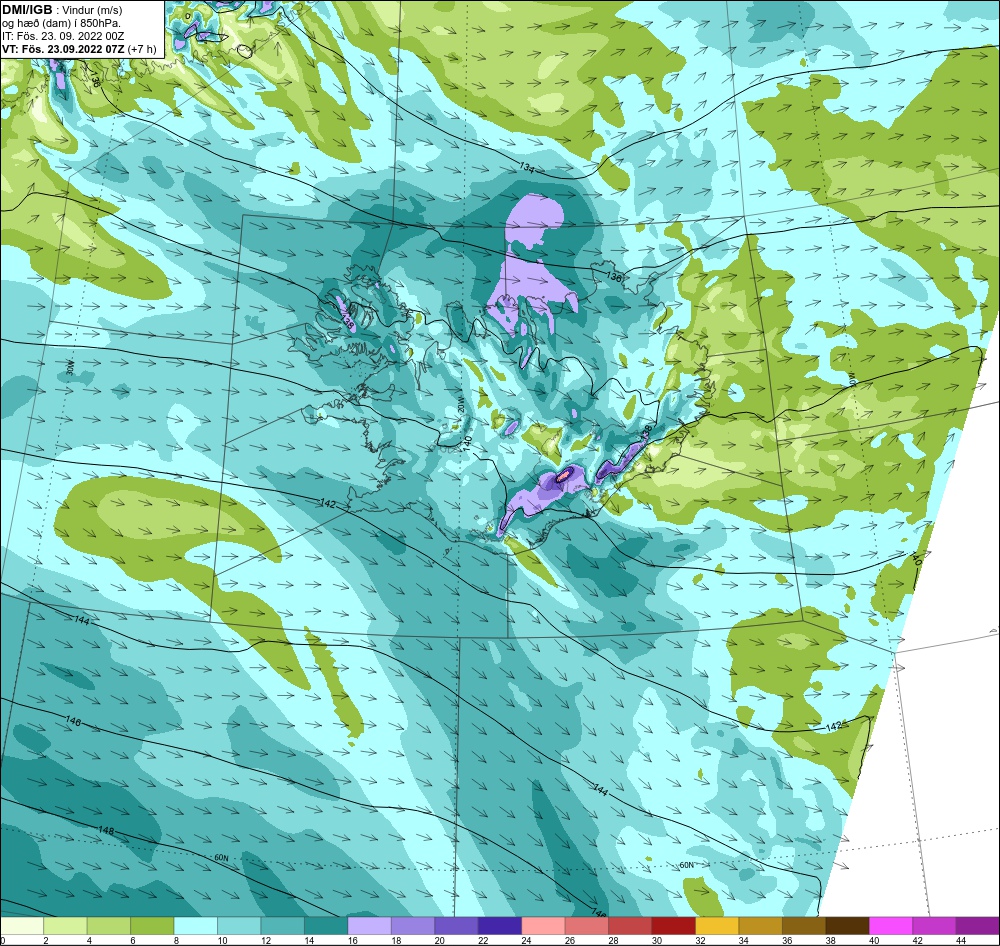Click the "VT: Fös. 23.09.2022 07Z" valid time
The image size is (1000, 946).
63,49
